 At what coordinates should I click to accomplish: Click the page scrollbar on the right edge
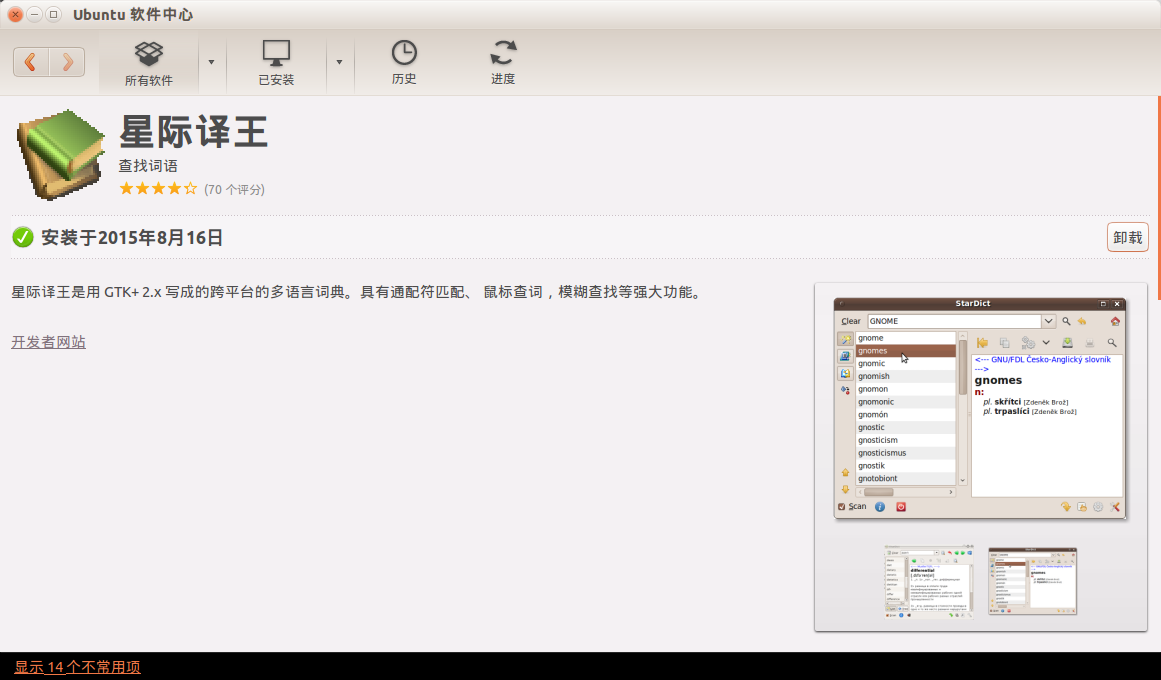(1158, 199)
